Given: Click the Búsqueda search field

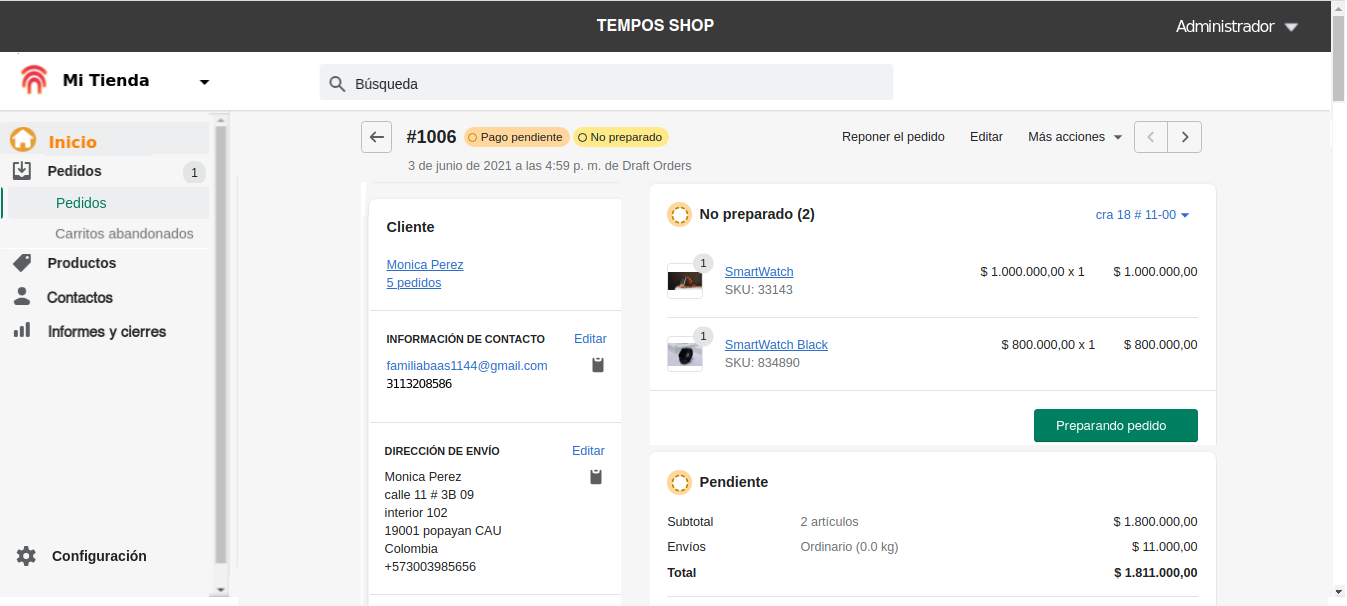Looking at the screenshot, I should [x=606, y=83].
